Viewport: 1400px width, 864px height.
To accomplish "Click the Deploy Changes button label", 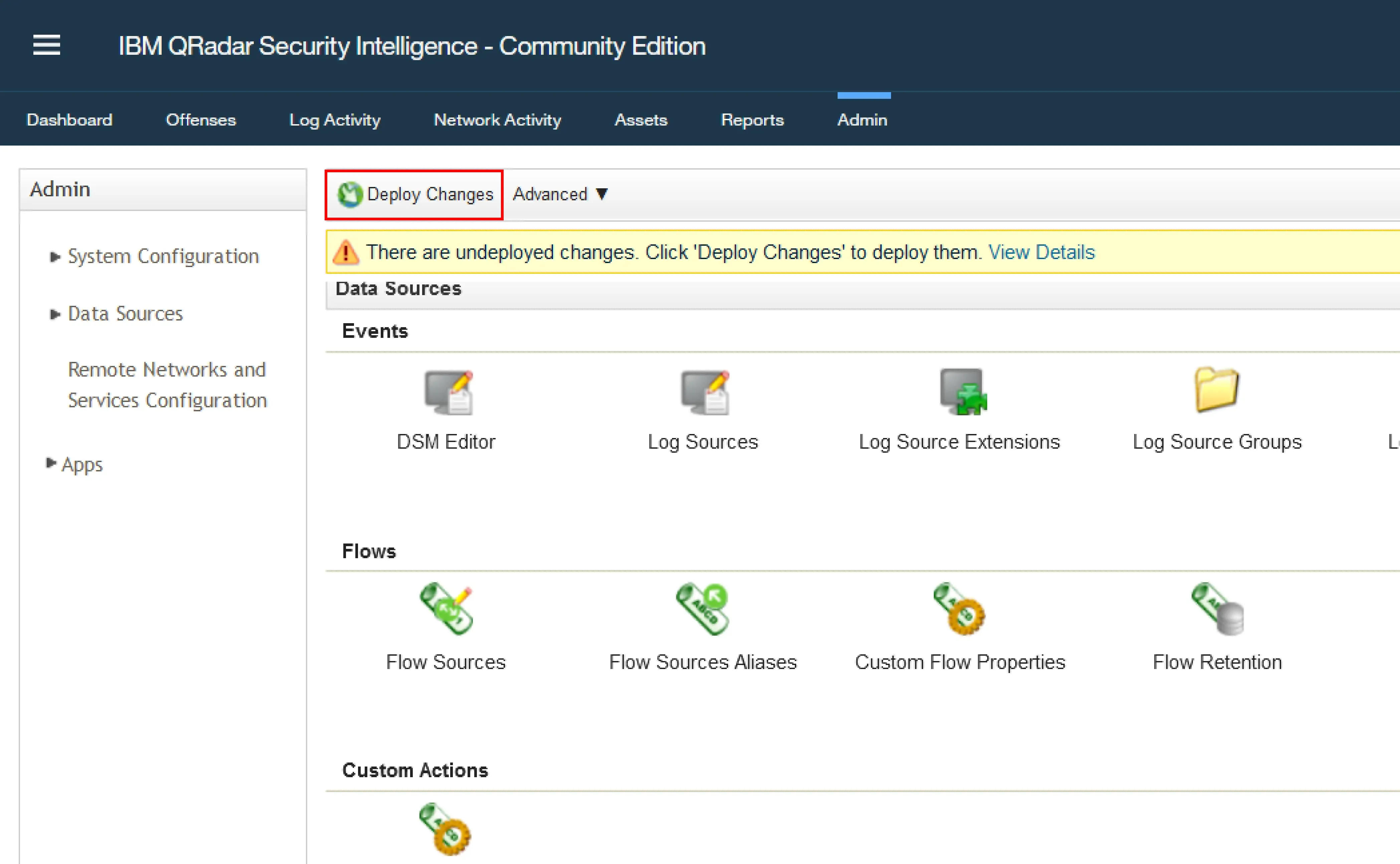I will point(430,194).
